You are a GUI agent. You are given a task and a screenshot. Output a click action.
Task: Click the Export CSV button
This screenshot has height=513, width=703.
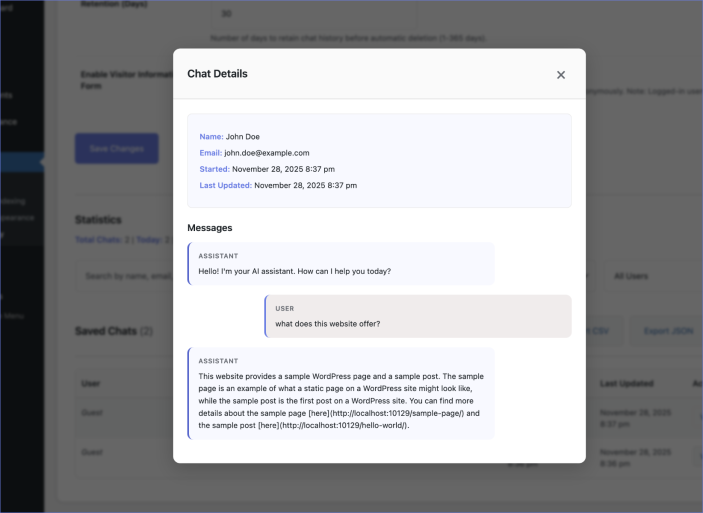599,330
